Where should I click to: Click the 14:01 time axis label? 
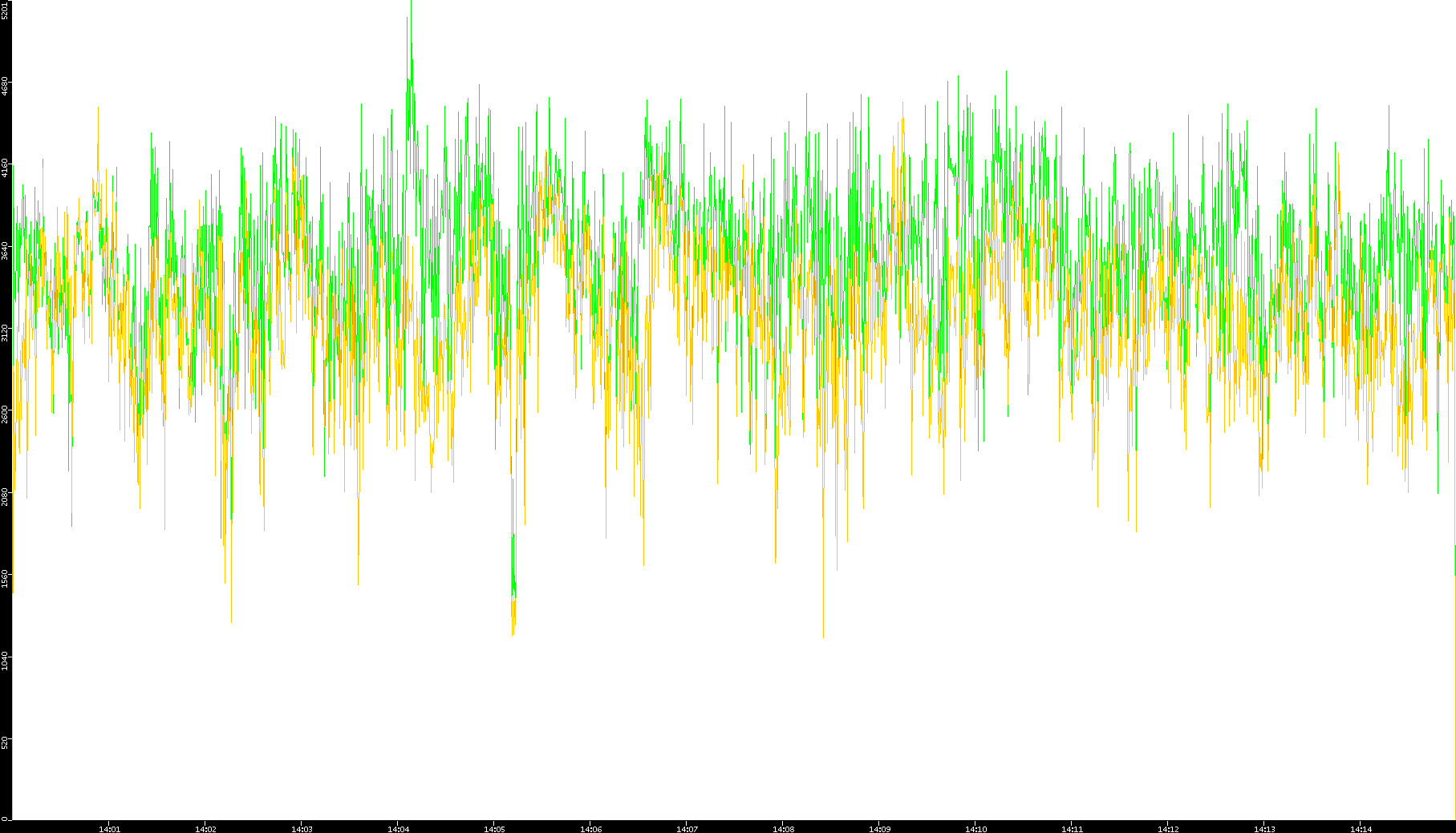[x=109, y=828]
